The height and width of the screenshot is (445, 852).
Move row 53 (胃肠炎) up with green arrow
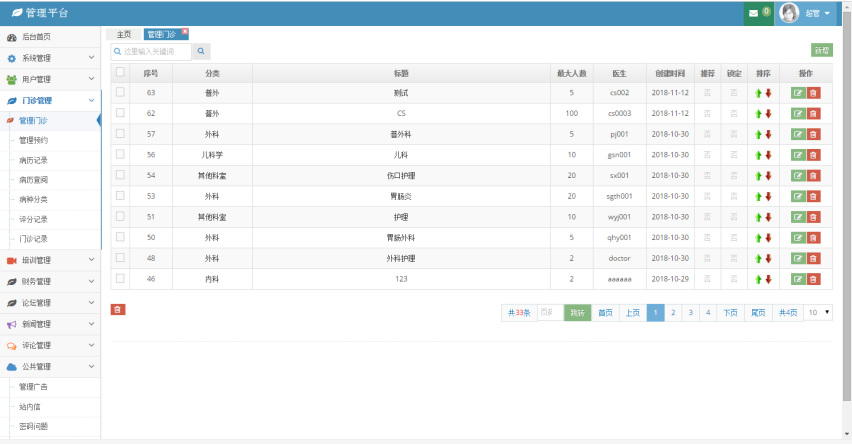759,197
